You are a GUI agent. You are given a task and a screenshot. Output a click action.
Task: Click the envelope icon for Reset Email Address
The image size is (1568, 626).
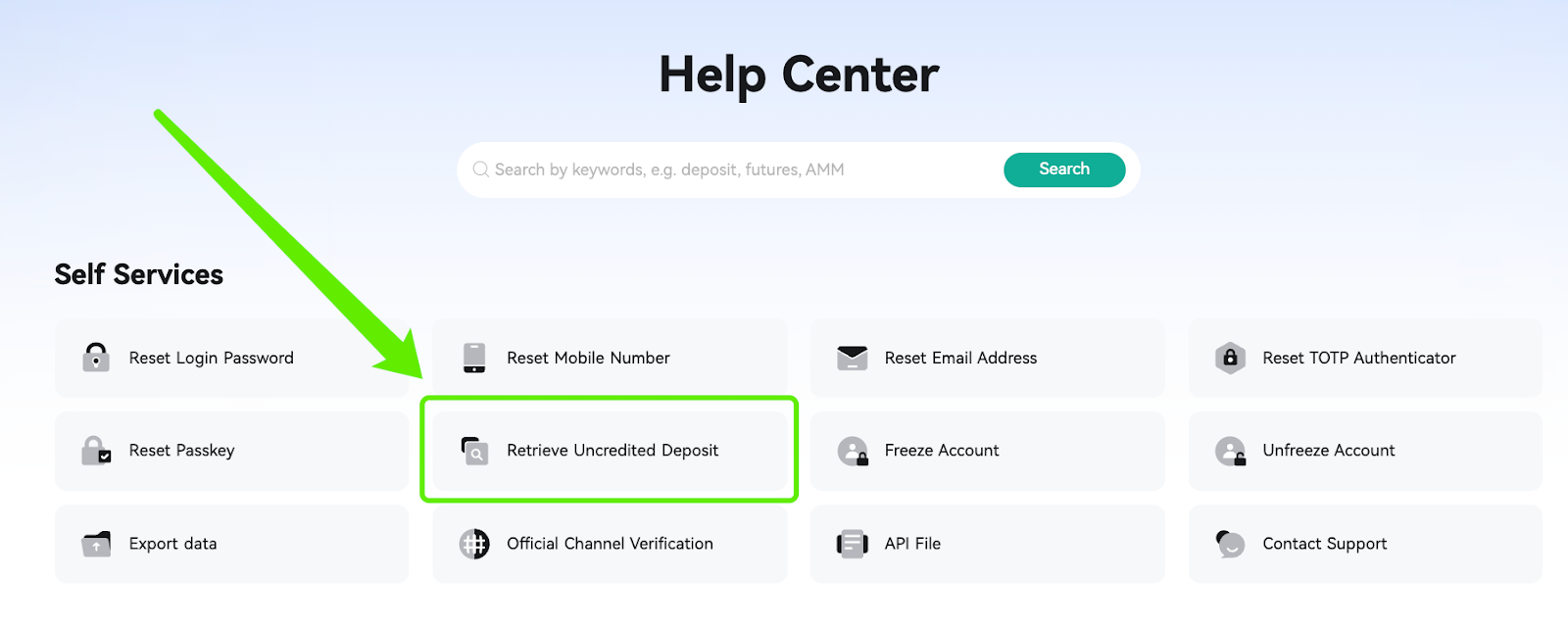click(x=853, y=358)
